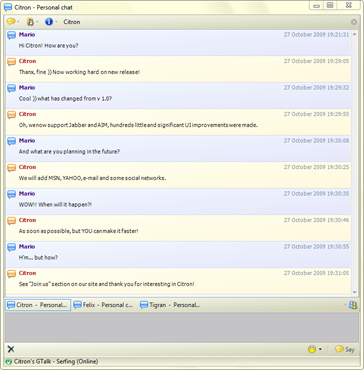This screenshot has height=370, width=364.
Task: Click Mario's bubble icon on 19:30:55 message
Action: (x=12, y=247)
